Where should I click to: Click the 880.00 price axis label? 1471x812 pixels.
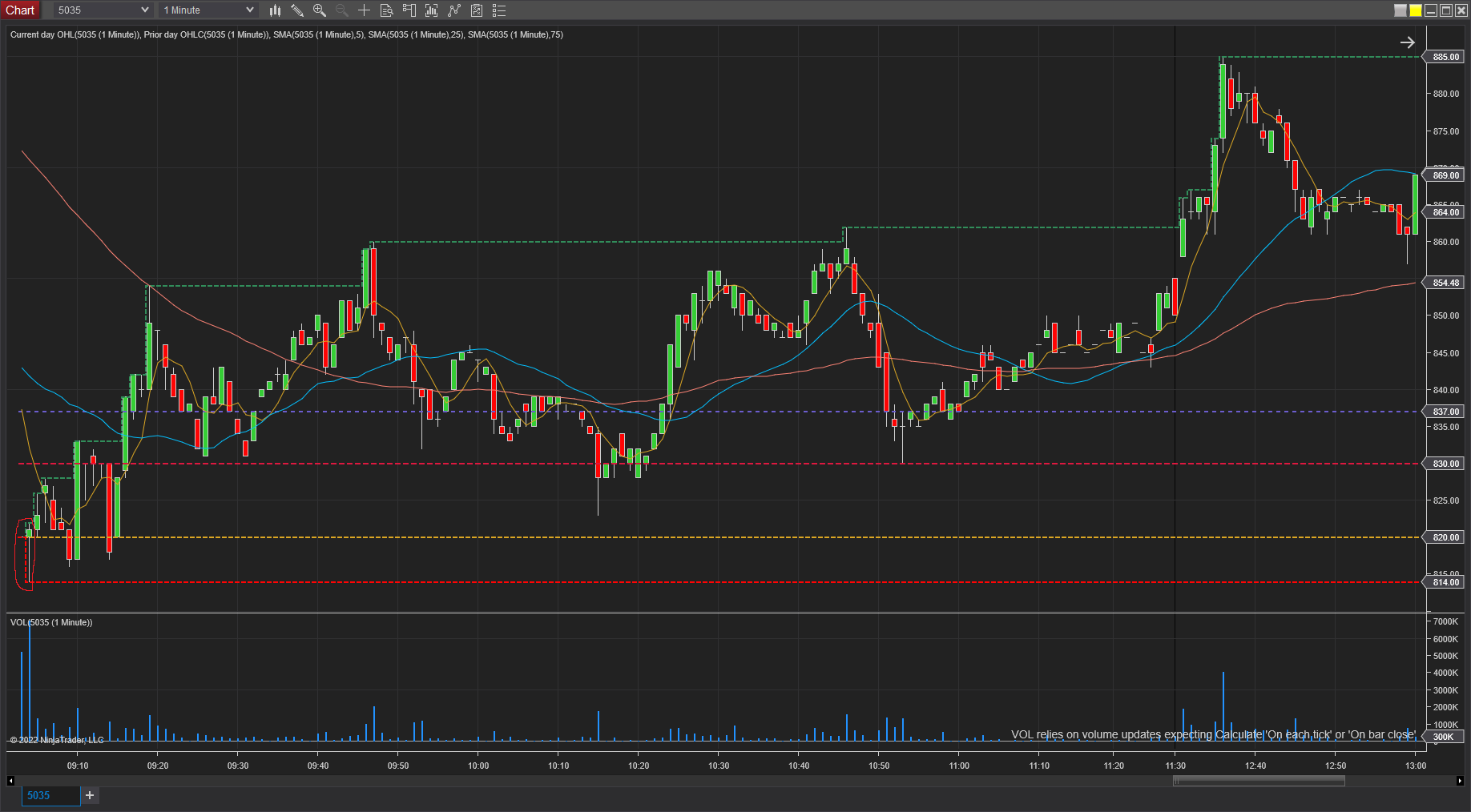point(1446,94)
